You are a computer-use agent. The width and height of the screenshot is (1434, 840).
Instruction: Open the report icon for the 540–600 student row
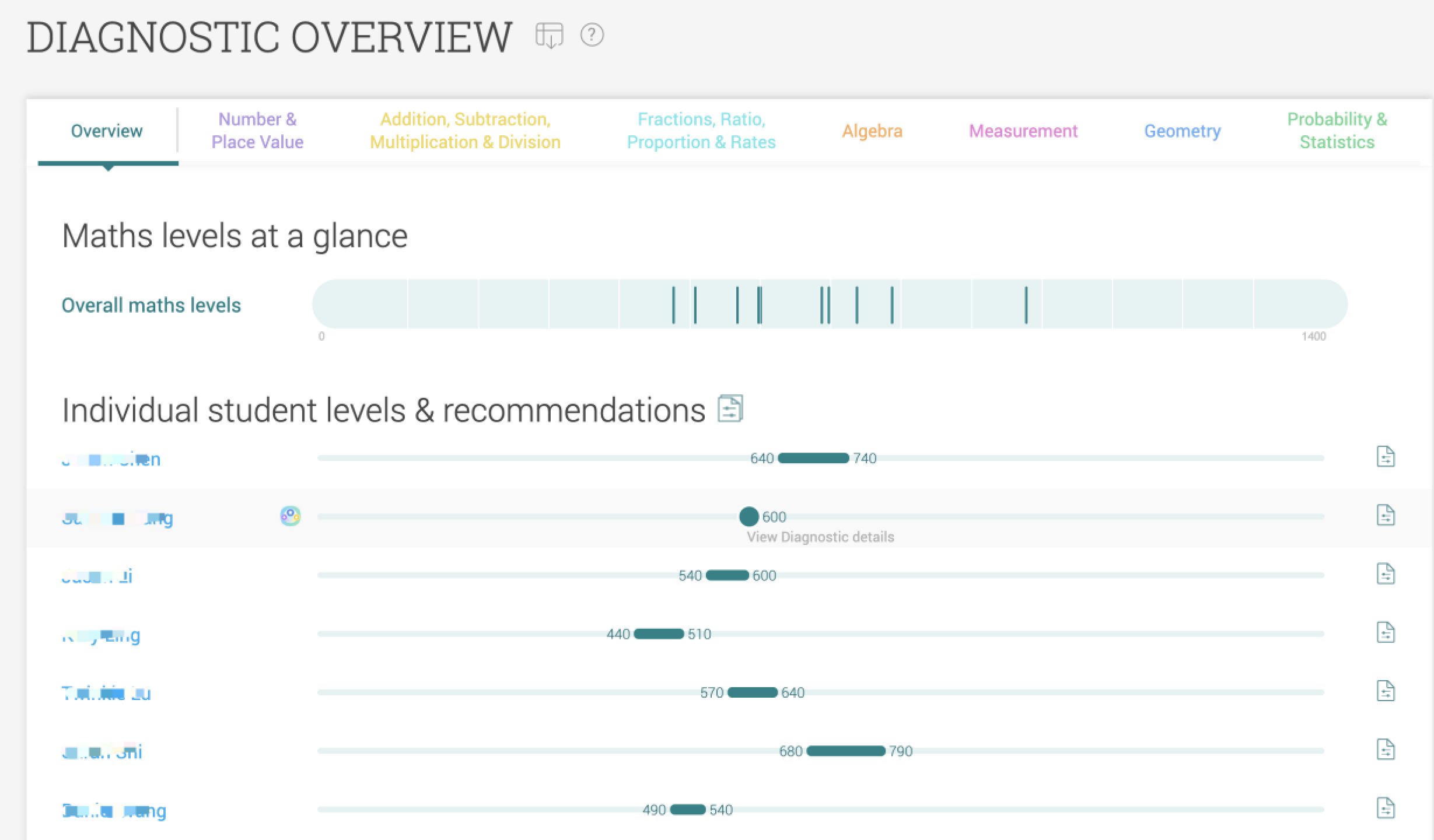pyautogui.click(x=1385, y=574)
